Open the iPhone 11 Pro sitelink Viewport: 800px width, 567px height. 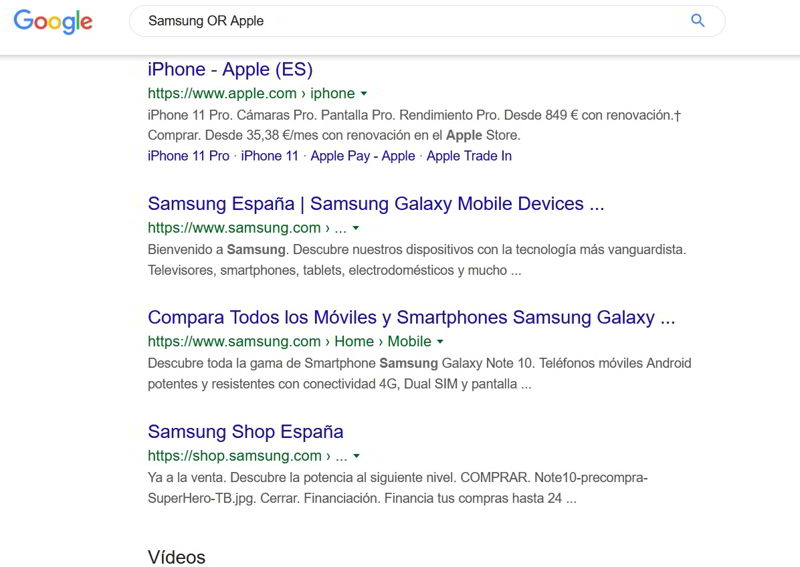coord(188,156)
